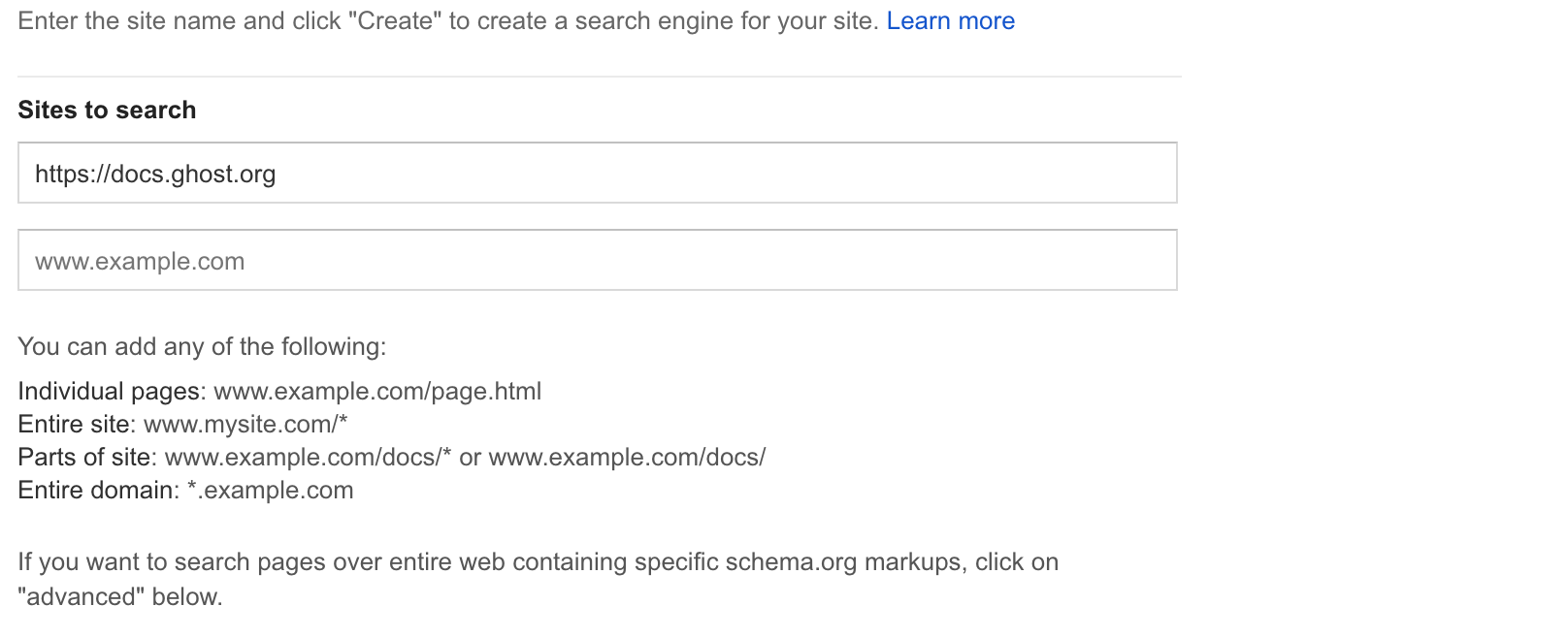Click the www.mysite.com/* example pattern
1568x638 pixels.
coord(245,425)
